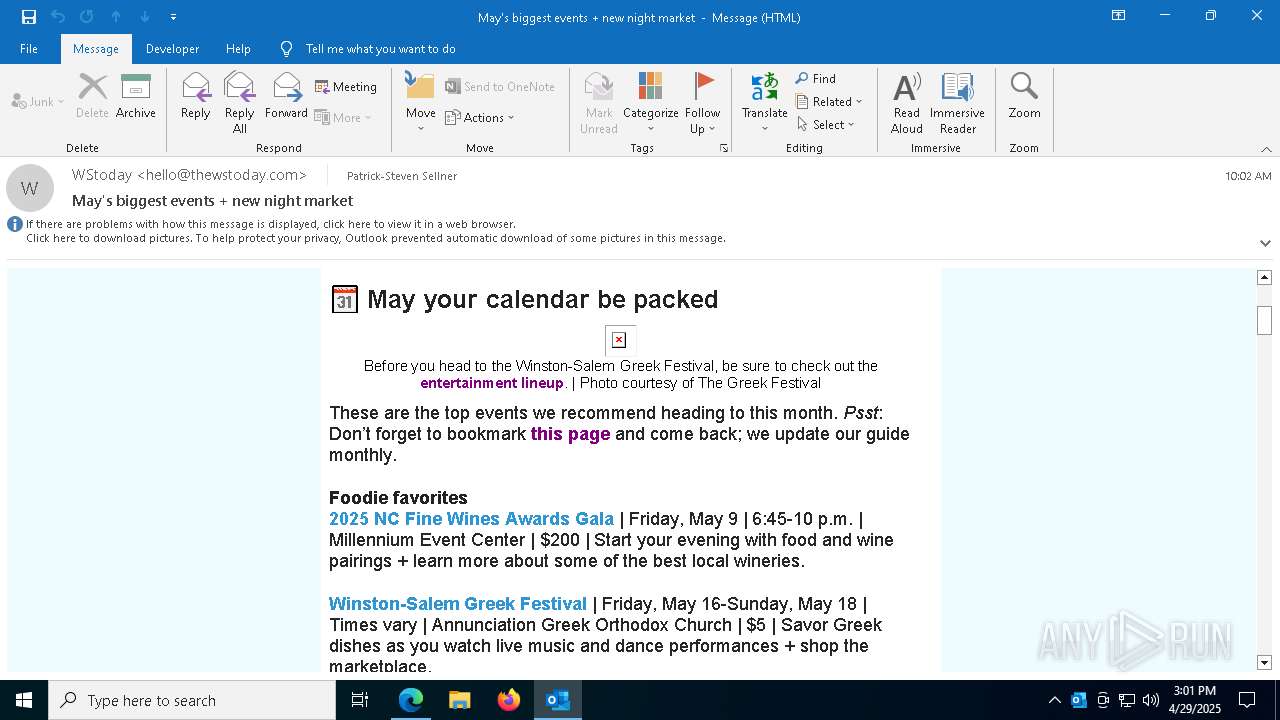This screenshot has width=1280, height=720.
Task: Open the File menu
Action: pyautogui.click(x=29, y=48)
